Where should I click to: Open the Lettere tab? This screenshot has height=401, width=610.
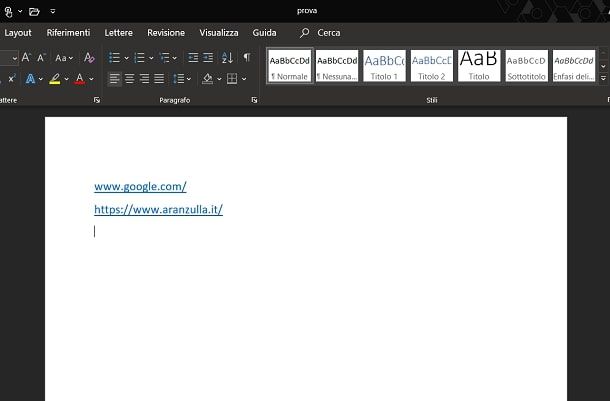(119, 33)
